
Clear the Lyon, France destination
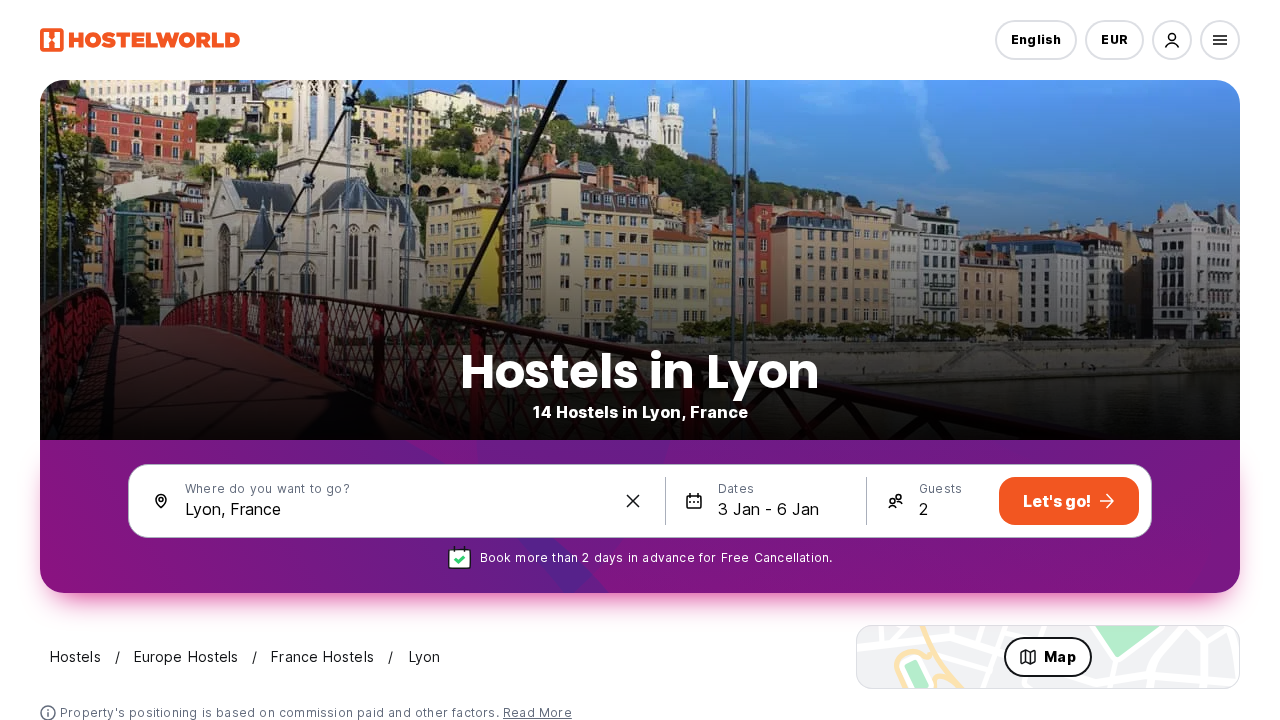(x=633, y=501)
